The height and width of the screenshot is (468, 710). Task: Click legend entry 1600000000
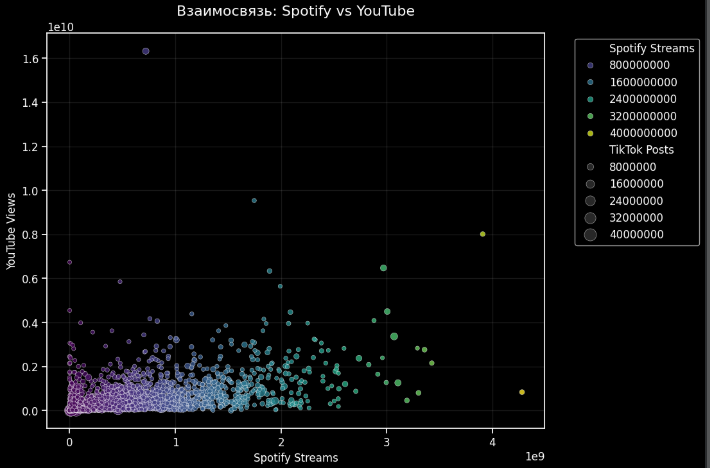(643, 82)
